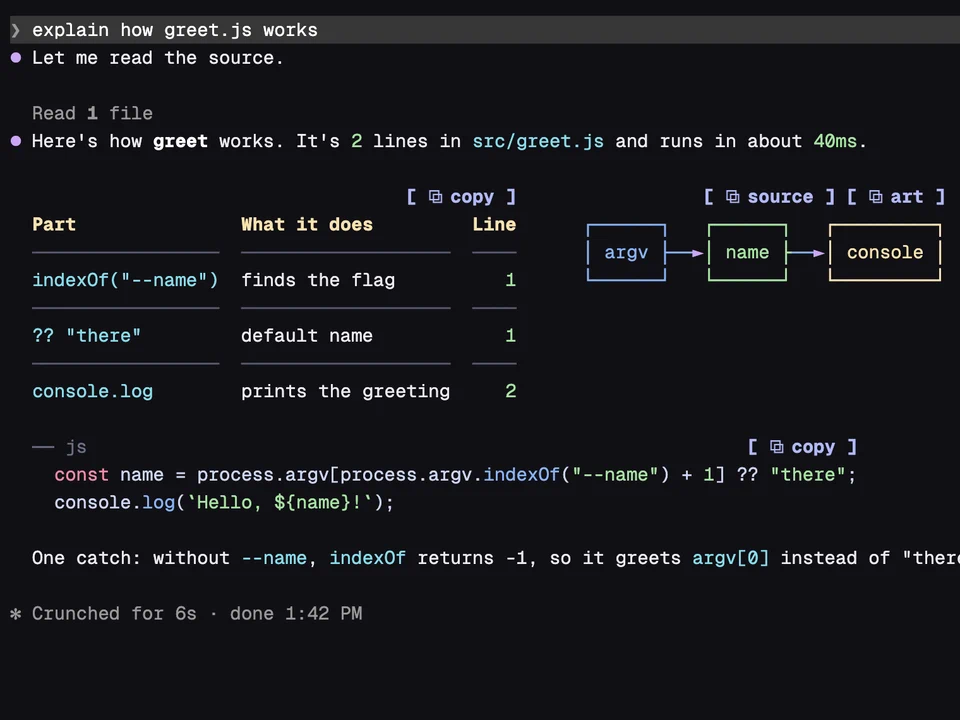Image resolution: width=960 pixels, height=720 pixels.
Task: Click the 'default name' cell
Action: click(307, 336)
